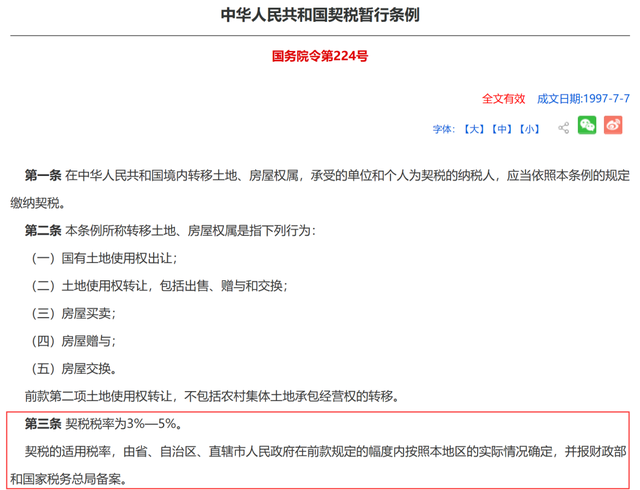Set font size to large 【大】

[473, 129]
